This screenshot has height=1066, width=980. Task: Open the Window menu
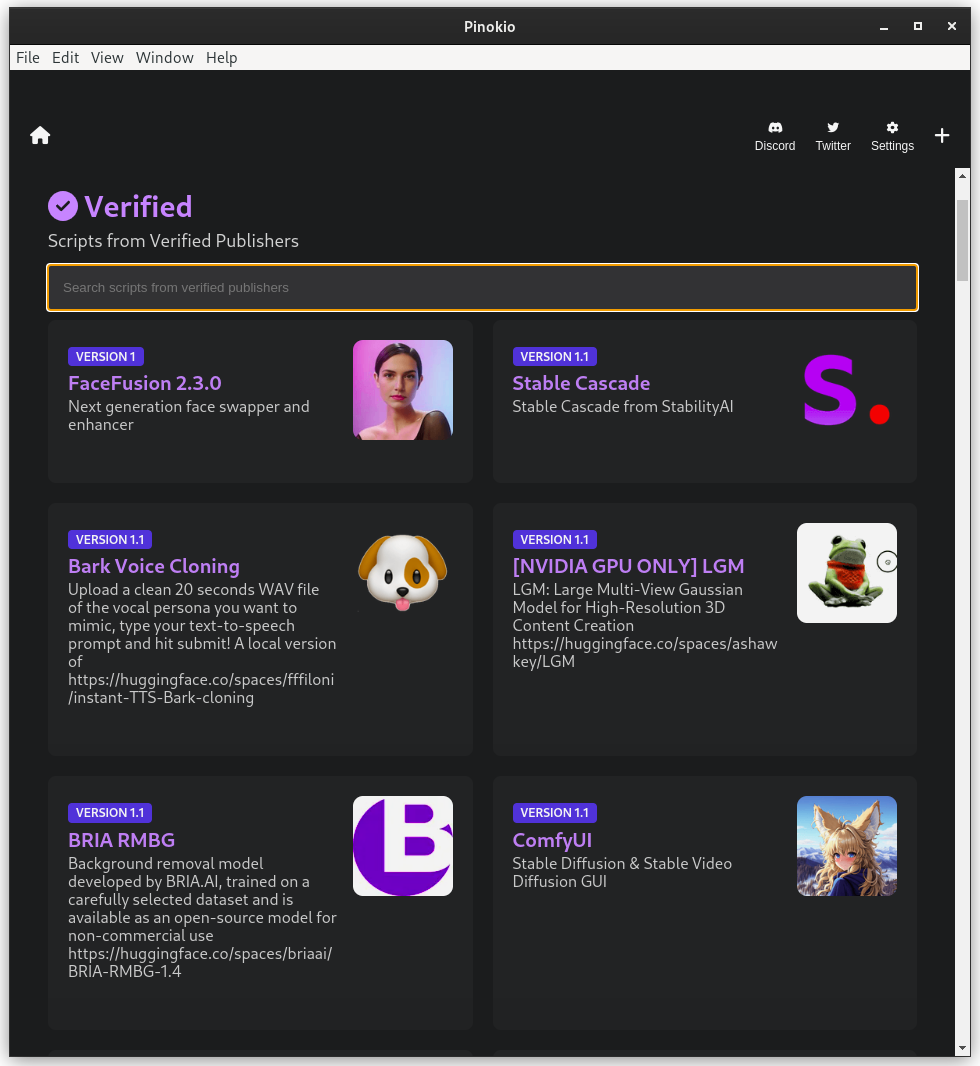coord(164,58)
